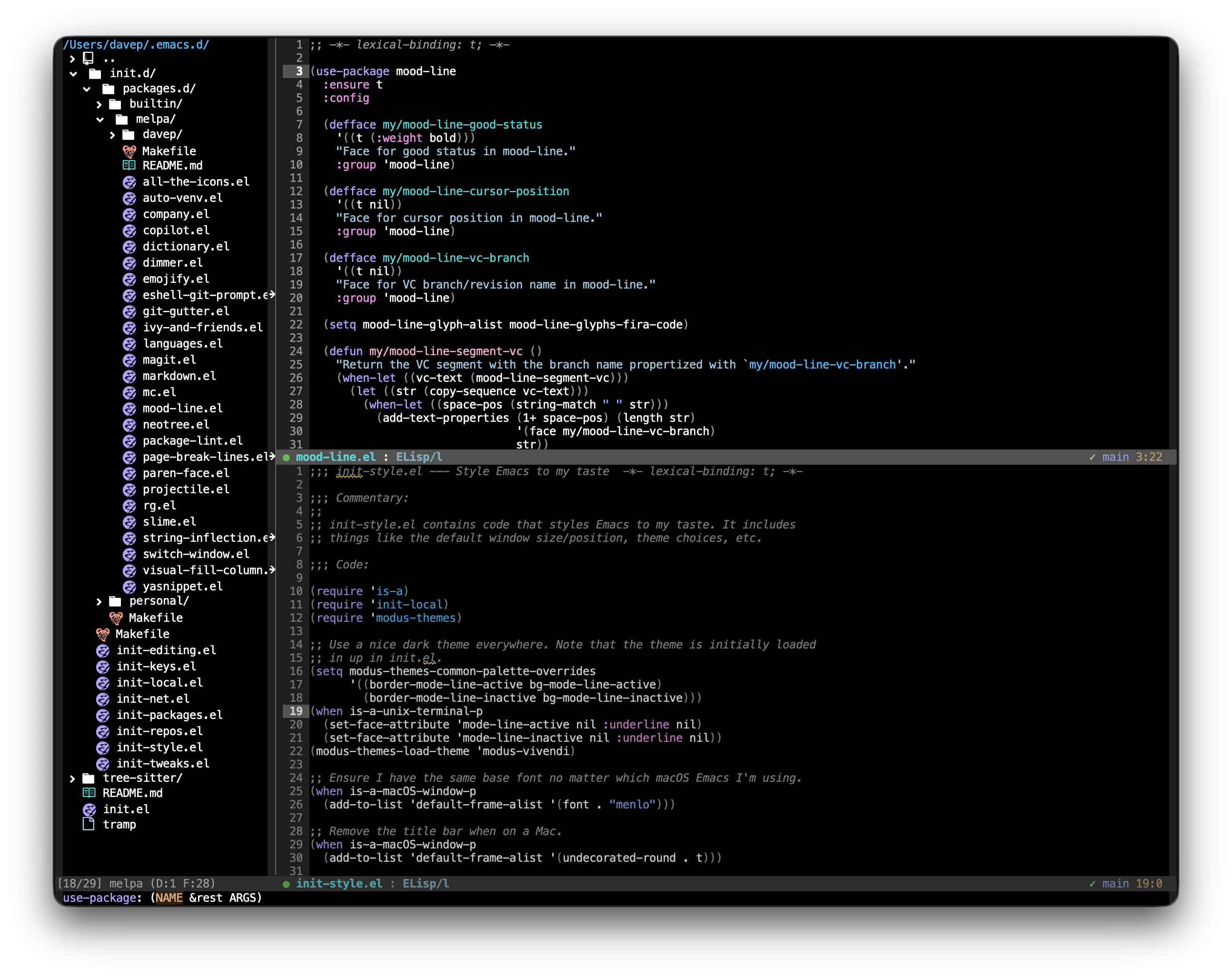
Task: Click mood-line.el buffer name in mode line
Action: (336, 458)
